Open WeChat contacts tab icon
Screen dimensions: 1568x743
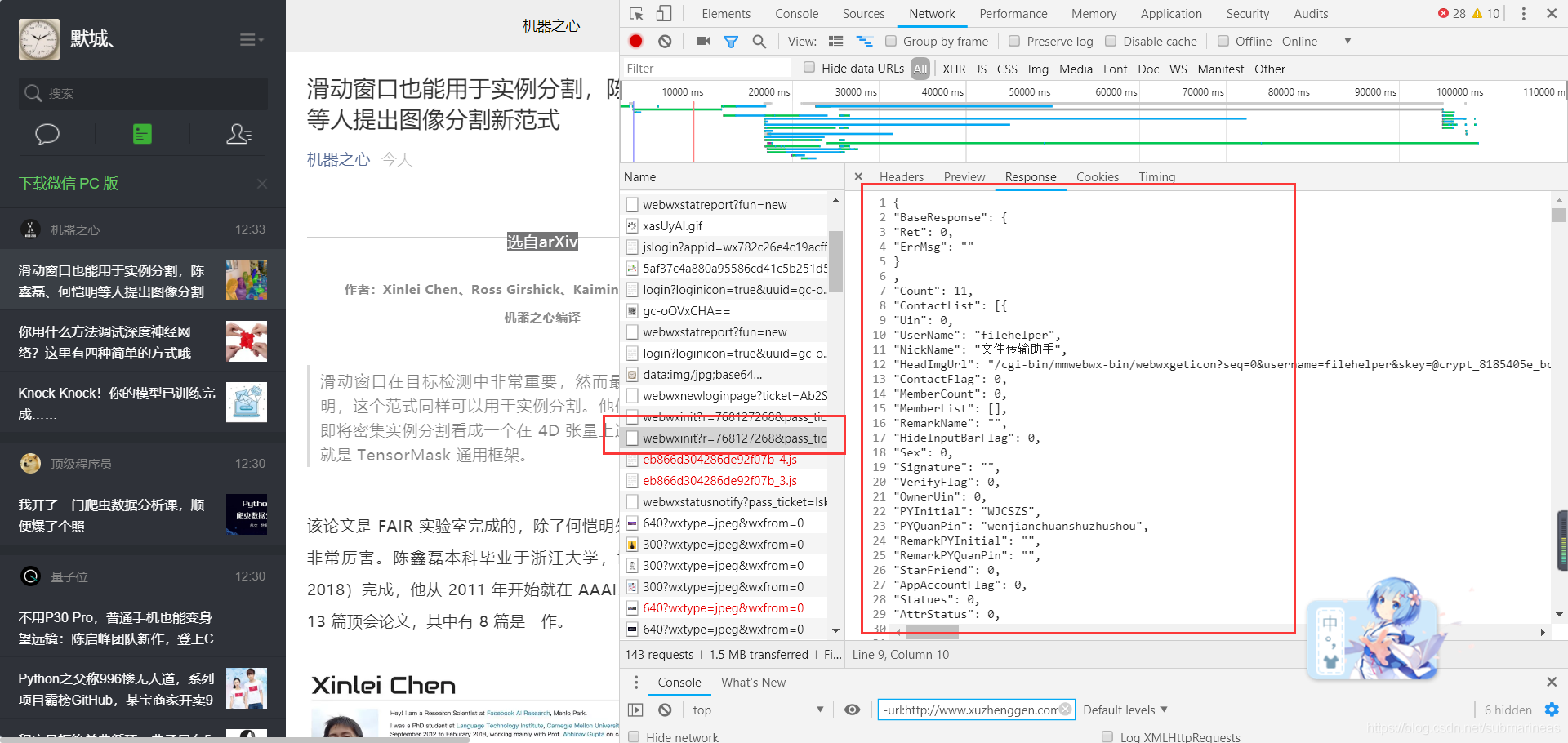[238, 134]
